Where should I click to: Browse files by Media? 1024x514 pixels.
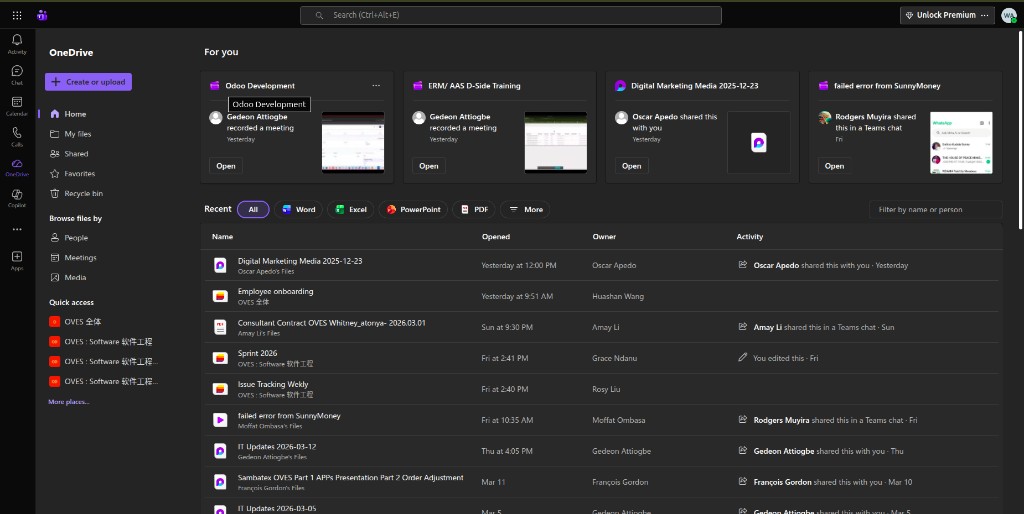tap(69, 277)
